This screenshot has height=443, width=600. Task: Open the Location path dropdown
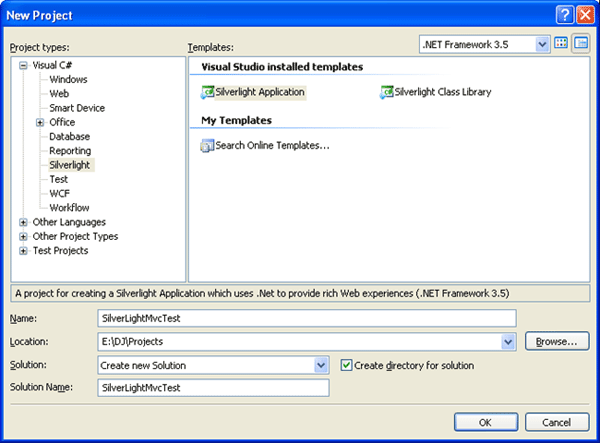508,342
